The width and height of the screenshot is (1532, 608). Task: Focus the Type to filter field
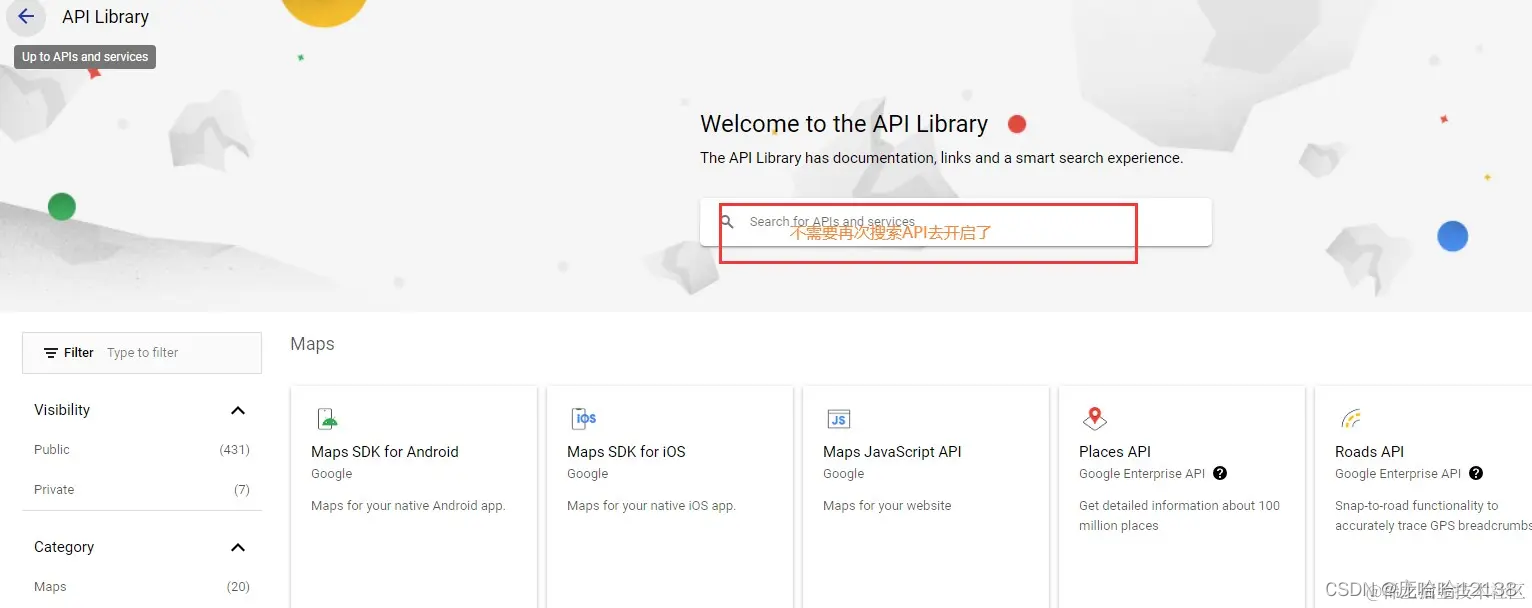click(180, 353)
